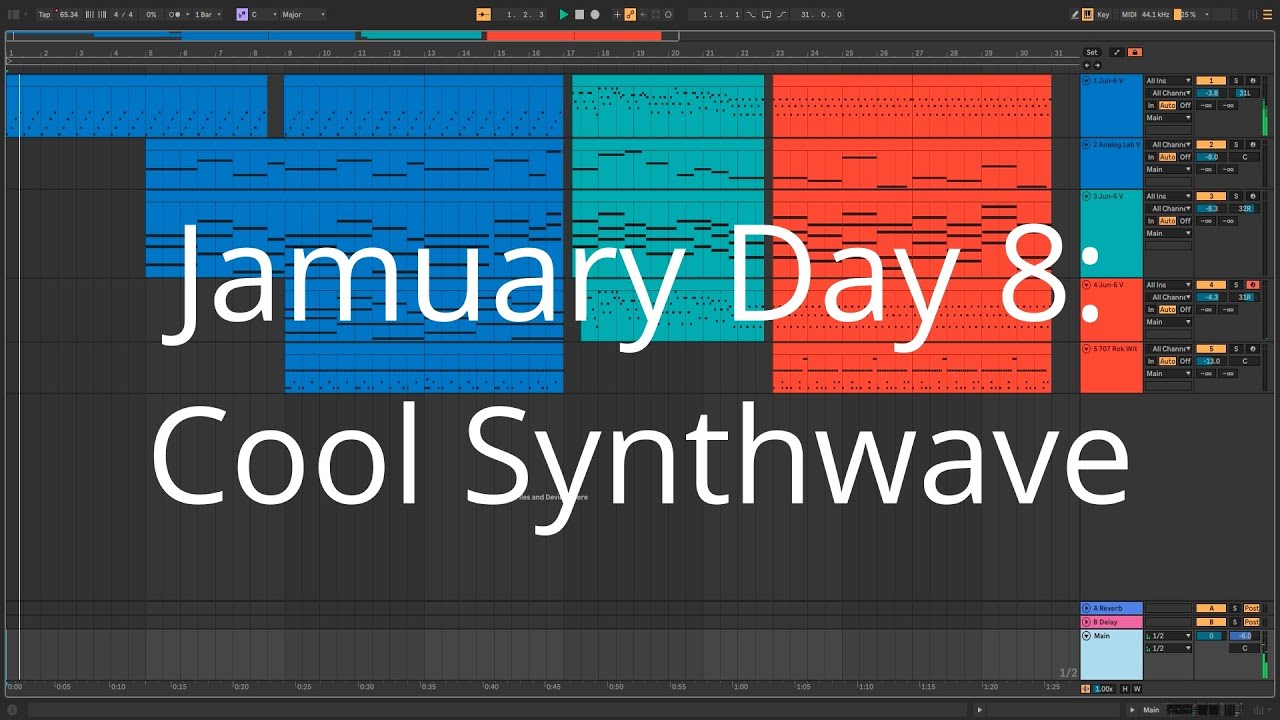The image size is (1280, 720).
Task: Toggle the Key map mode button
Action: coord(1104,15)
